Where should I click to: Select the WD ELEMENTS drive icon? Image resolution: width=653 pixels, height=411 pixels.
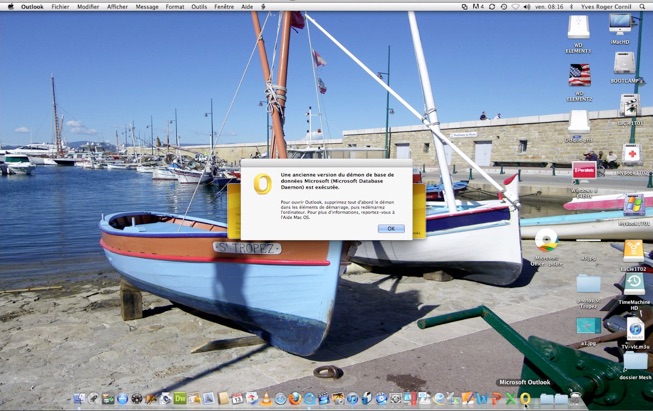click(578, 27)
